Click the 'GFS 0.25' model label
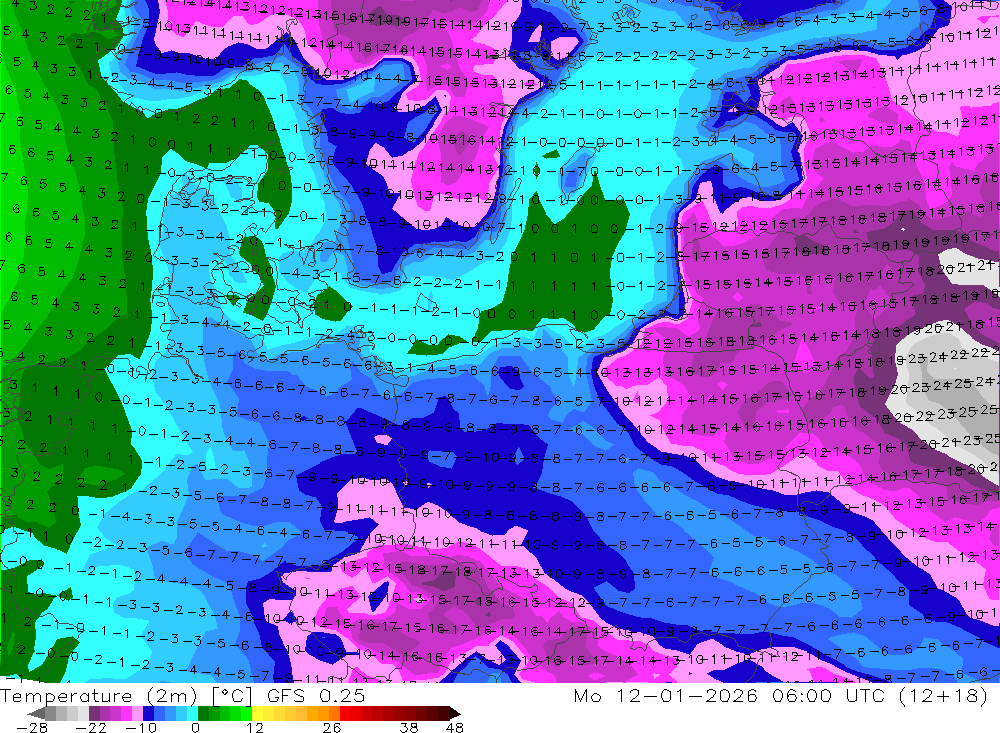Screen dimensions: 1000x733 (316, 695)
